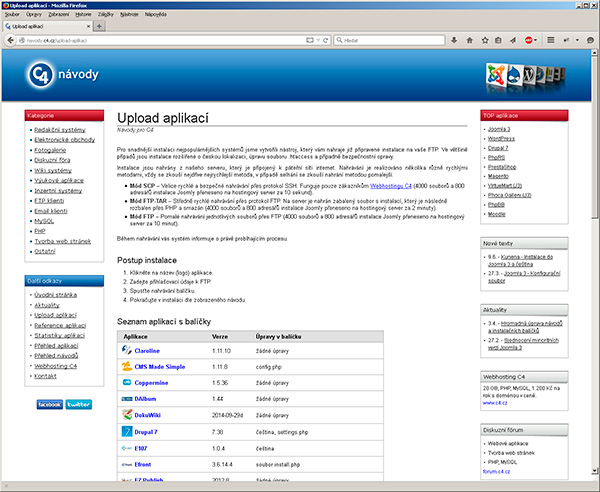
Task: Open the Moodle link in TOP aplikace
Action: coord(497,214)
